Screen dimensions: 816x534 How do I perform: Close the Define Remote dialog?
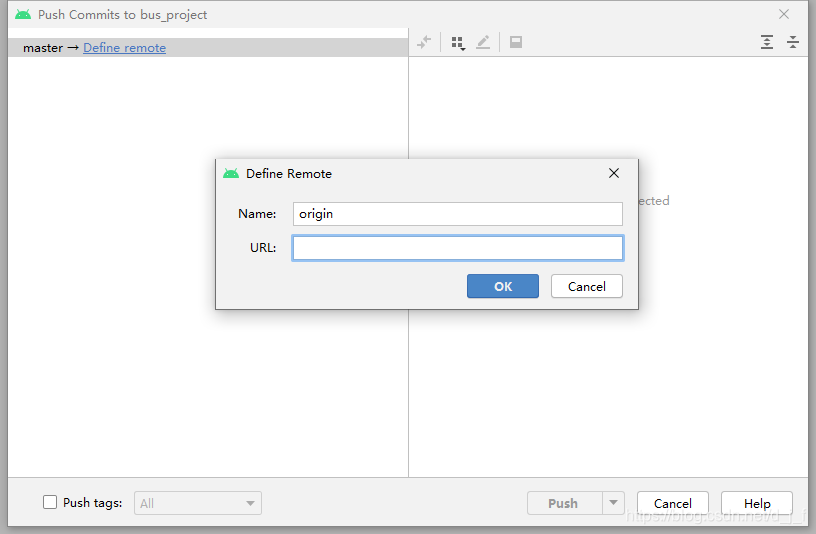pyautogui.click(x=614, y=173)
